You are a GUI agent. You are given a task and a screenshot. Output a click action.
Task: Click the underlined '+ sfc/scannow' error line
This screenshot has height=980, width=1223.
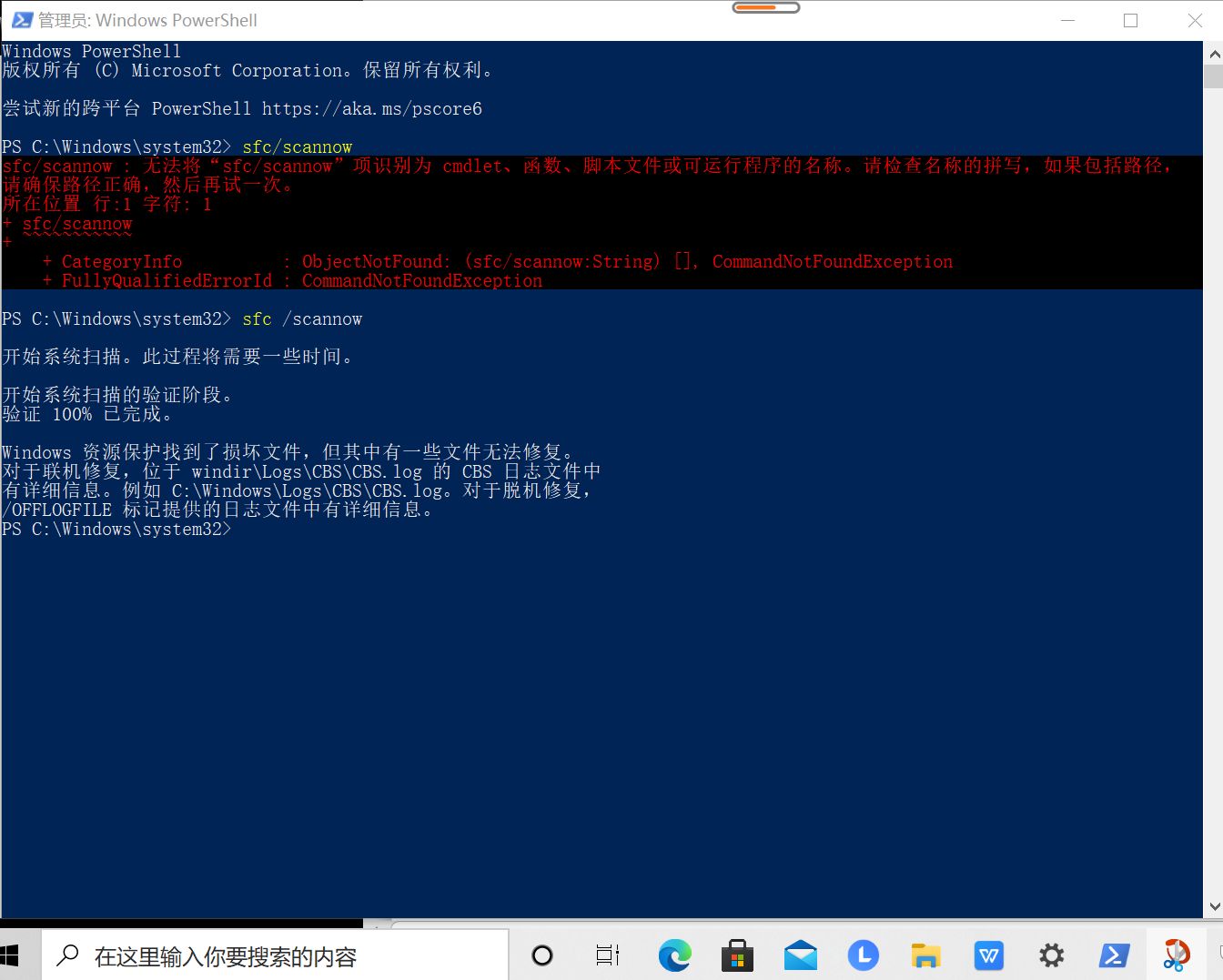[67, 224]
